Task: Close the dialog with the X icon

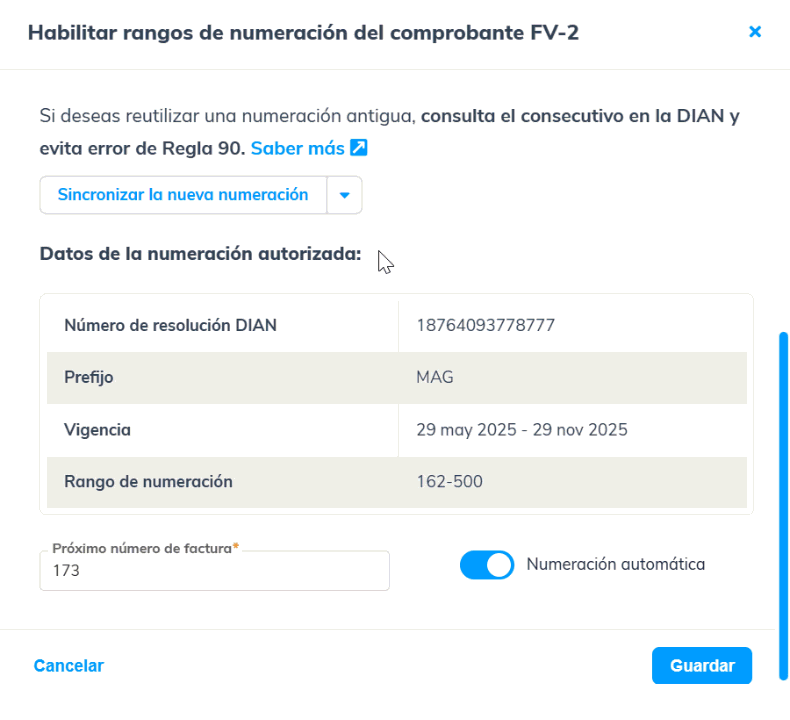Action: [x=755, y=32]
